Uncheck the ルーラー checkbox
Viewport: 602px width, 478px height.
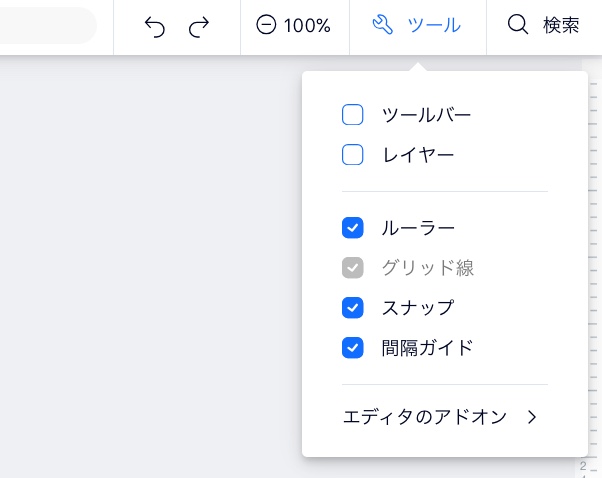tap(352, 228)
